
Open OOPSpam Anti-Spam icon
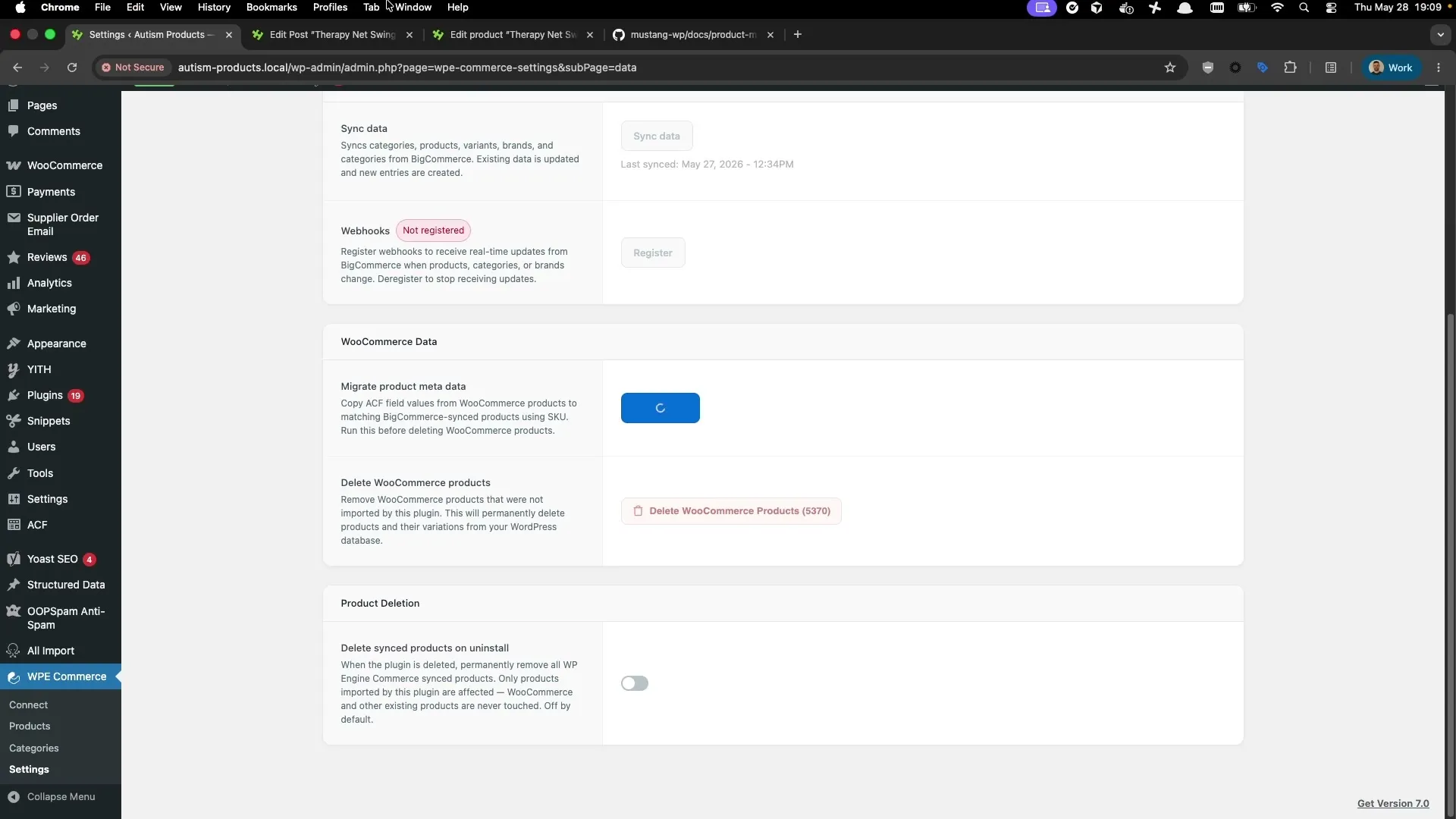click(14, 611)
